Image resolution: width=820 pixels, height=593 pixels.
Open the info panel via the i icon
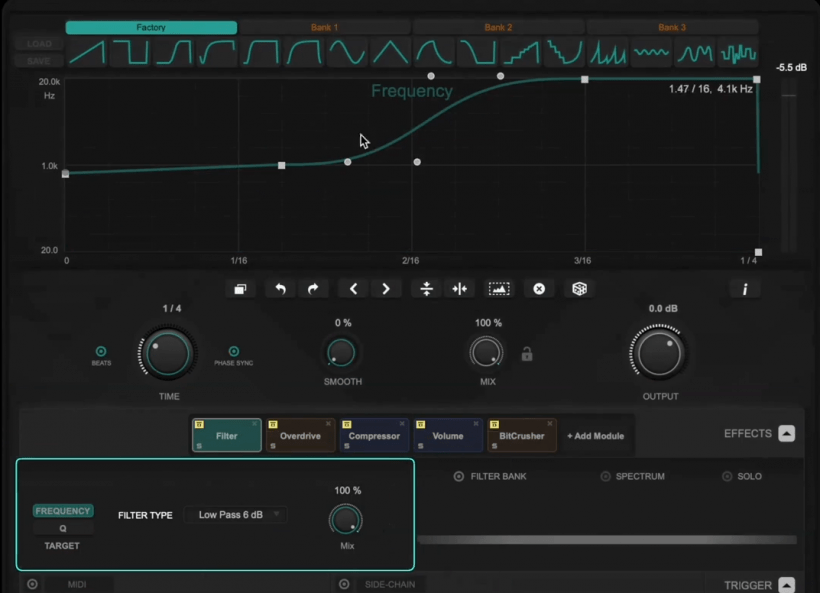click(744, 289)
